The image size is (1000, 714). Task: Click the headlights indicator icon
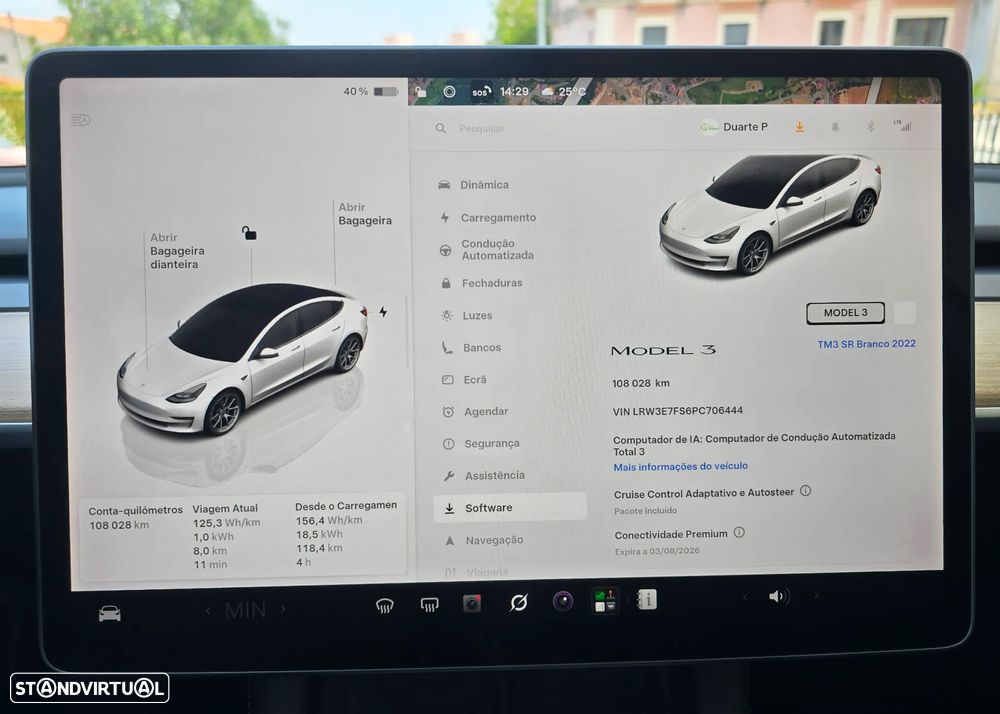(x=81, y=120)
